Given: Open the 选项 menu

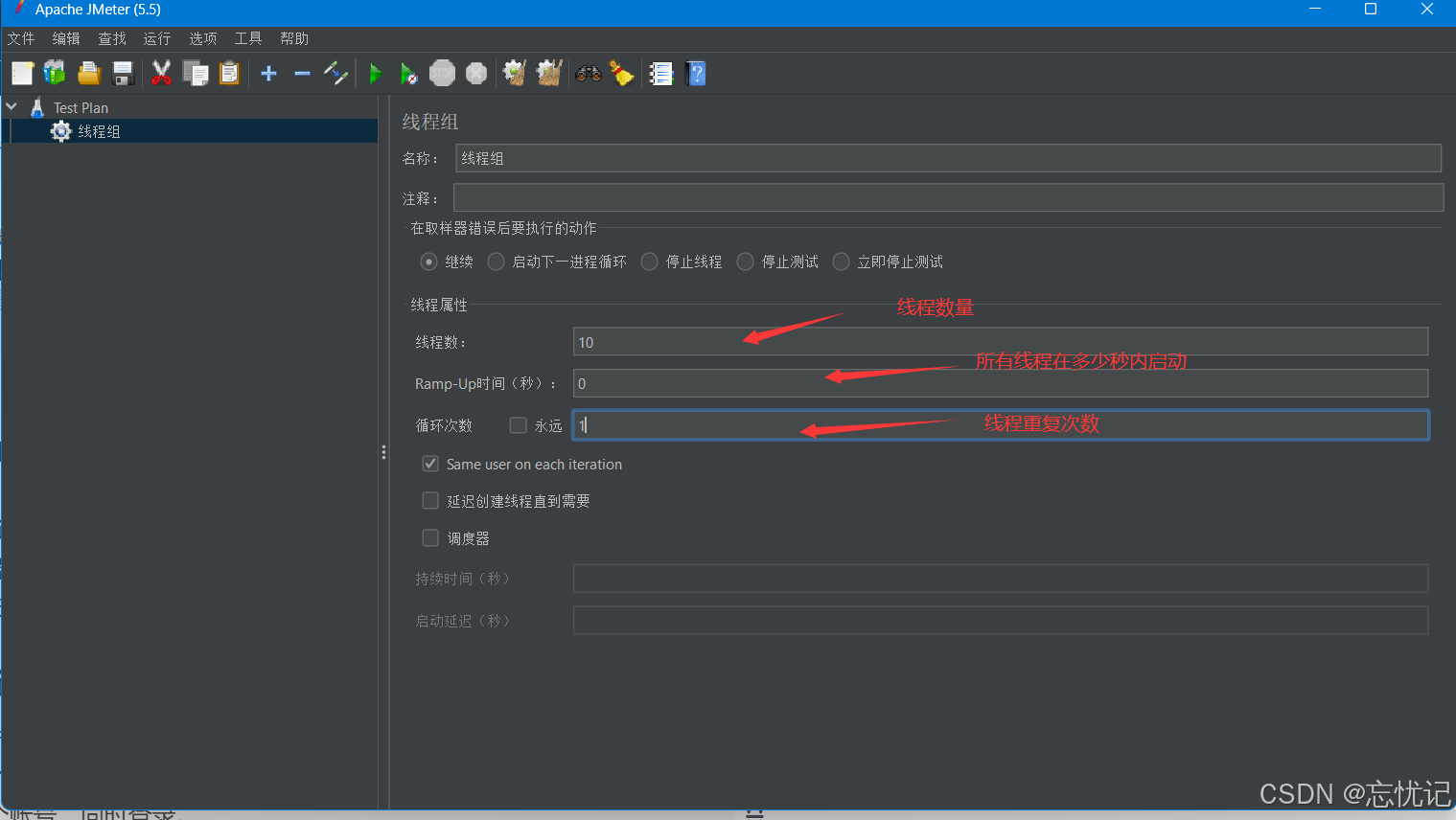Looking at the screenshot, I should pyautogui.click(x=202, y=38).
